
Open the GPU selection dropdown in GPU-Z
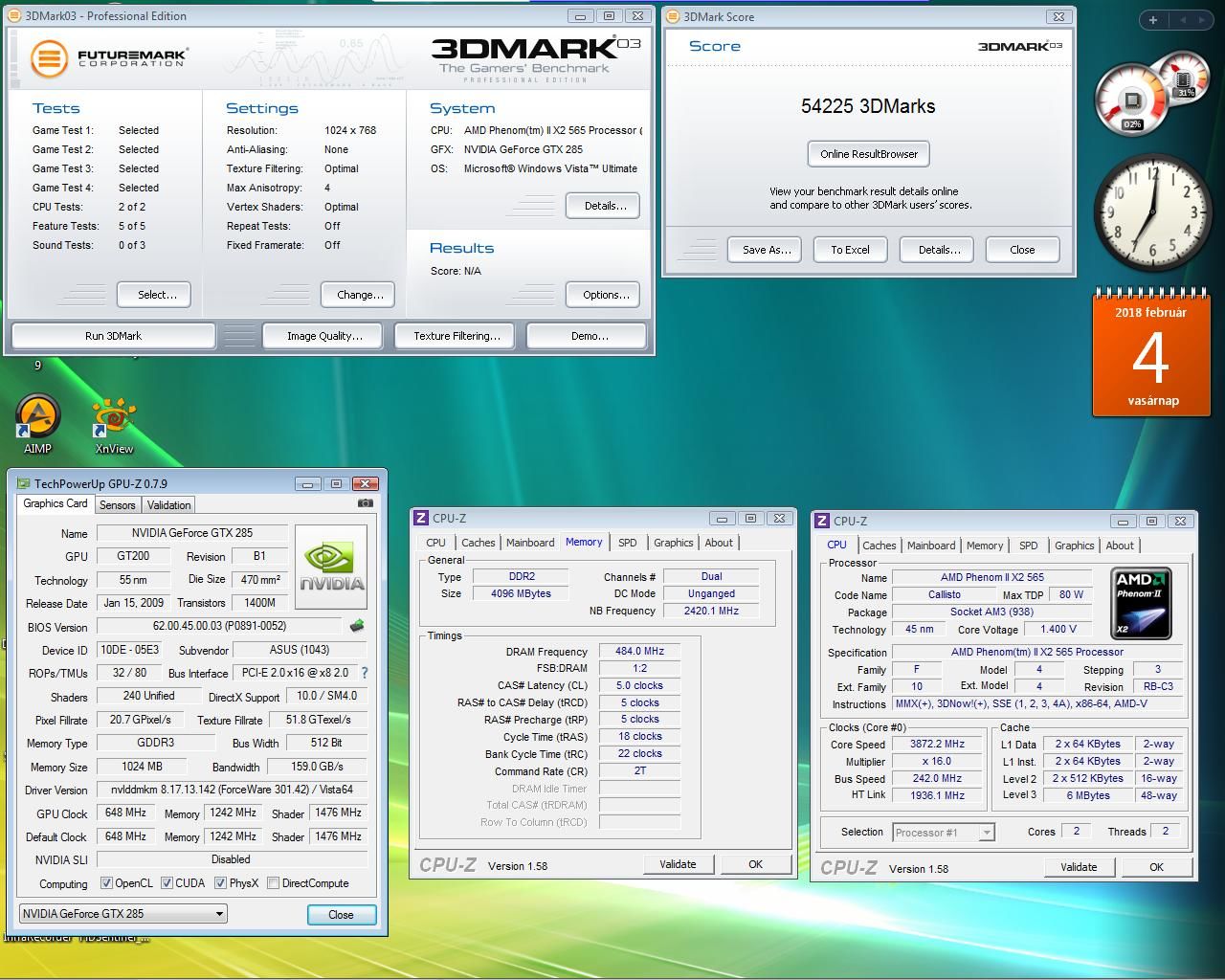point(122,913)
